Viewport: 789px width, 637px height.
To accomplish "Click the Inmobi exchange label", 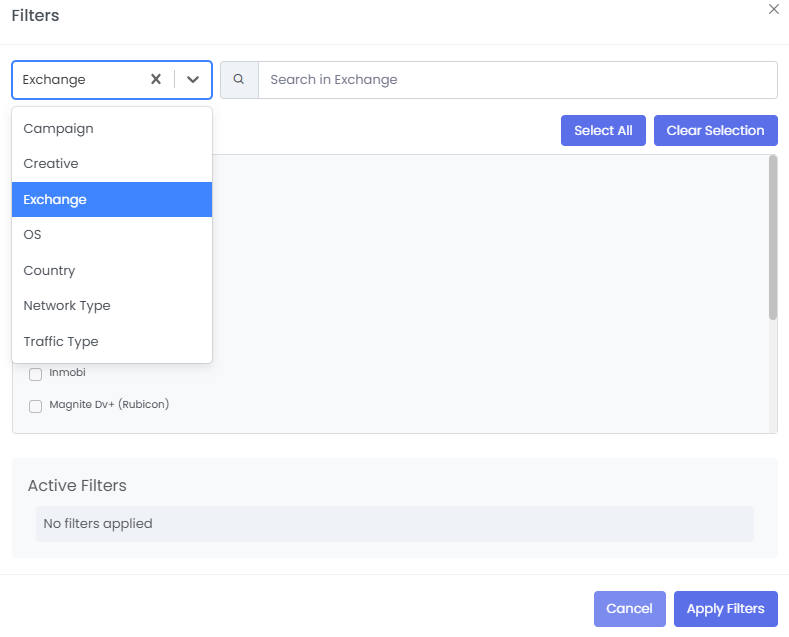I will pos(67,373).
